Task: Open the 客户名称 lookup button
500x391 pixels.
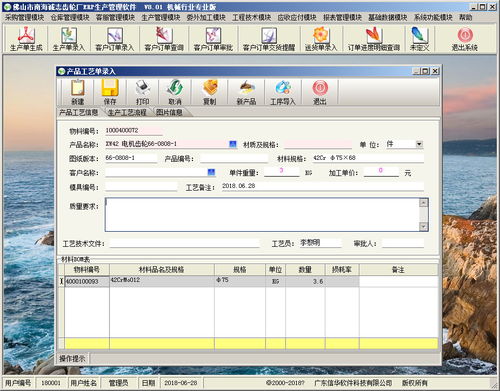Action: pyautogui.click(x=211, y=172)
